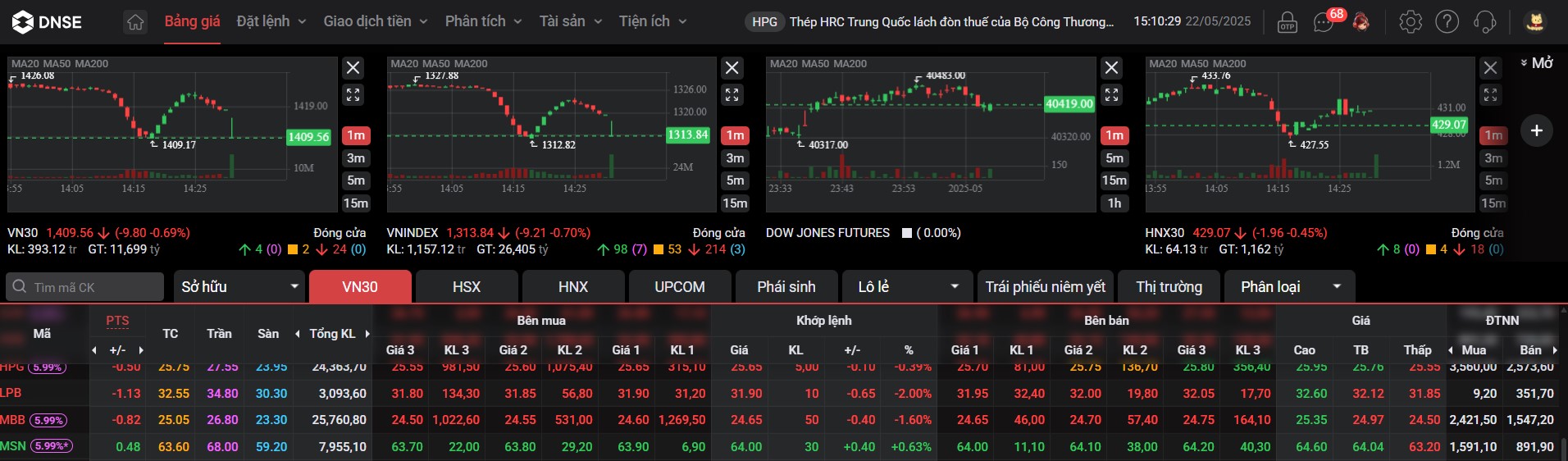Select the HNX tab
The image size is (1568, 461).
pyautogui.click(x=573, y=287)
